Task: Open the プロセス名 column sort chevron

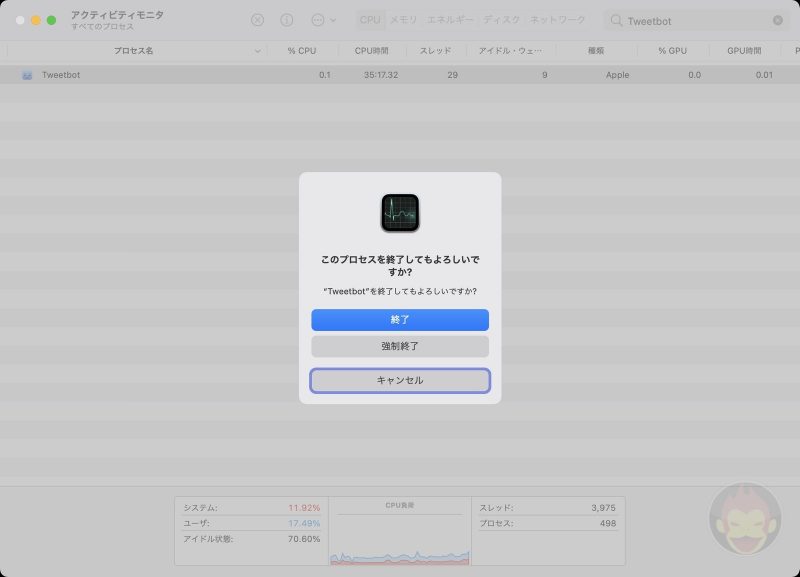Action: tap(257, 50)
